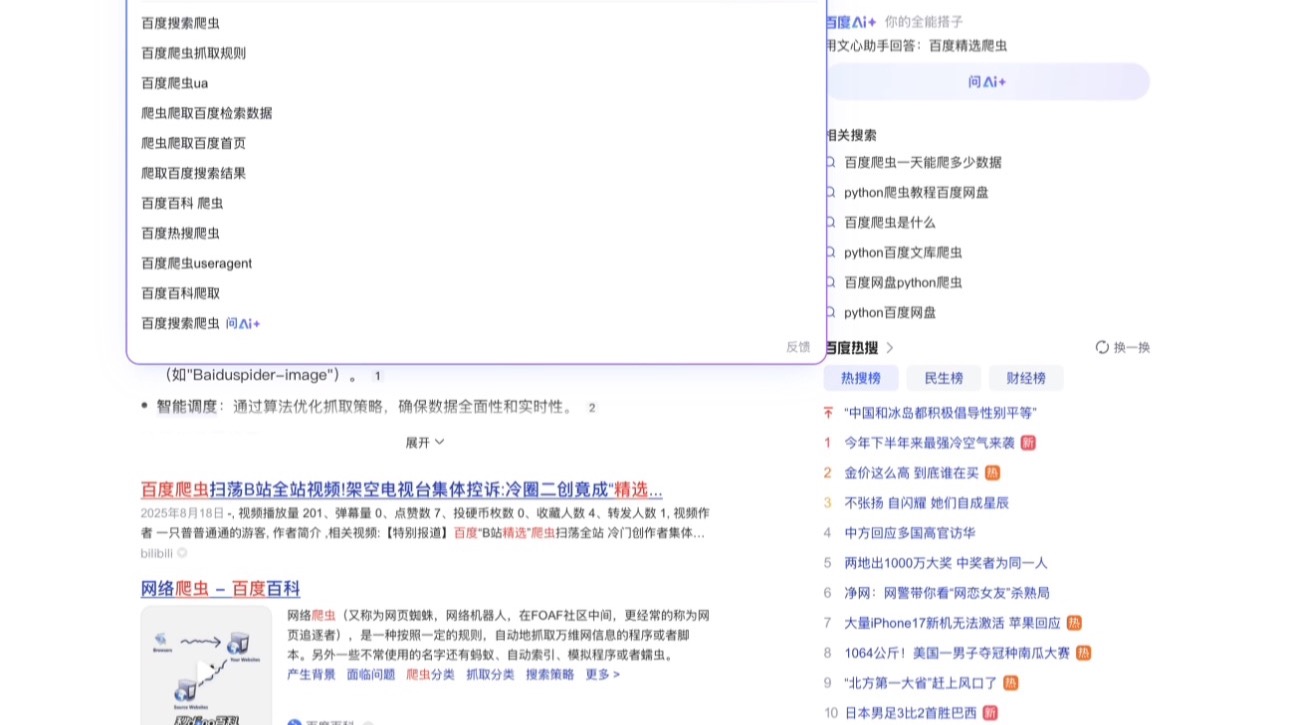Click the 产生背景 sub-link

click(x=311, y=674)
